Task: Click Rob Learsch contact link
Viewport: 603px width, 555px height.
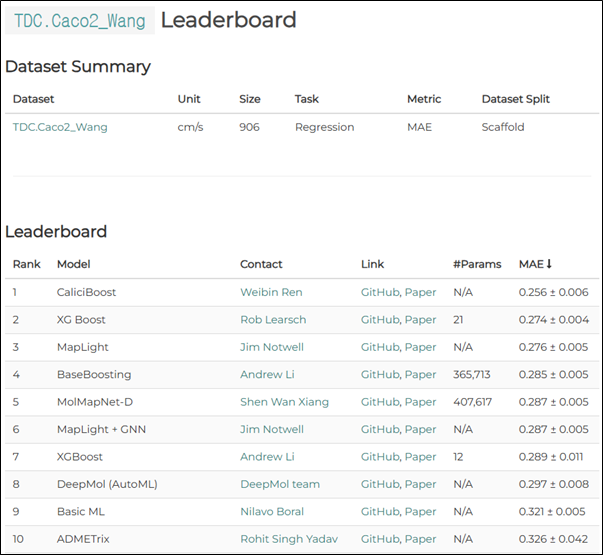Action: 274,320
